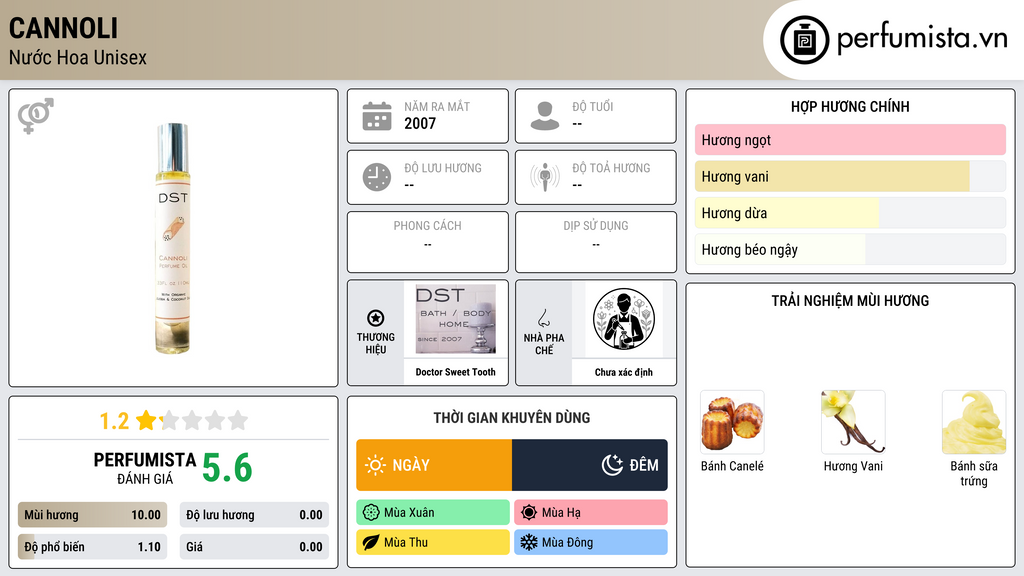This screenshot has width=1024, height=576.
Task: Click the Hương béo ngậy accord bar
Action: pyautogui.click(x=850, y=249)
